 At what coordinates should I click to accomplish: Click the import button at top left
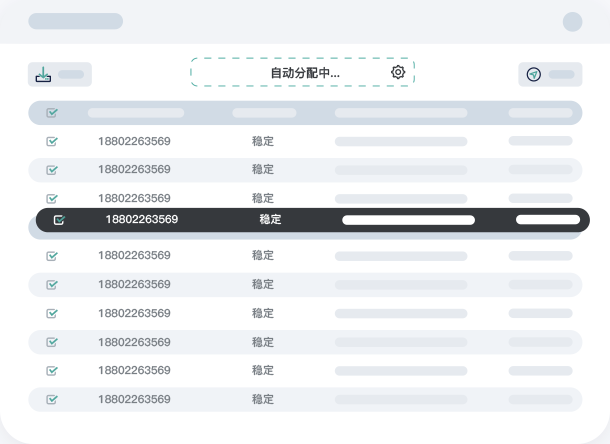click(60, 74)
